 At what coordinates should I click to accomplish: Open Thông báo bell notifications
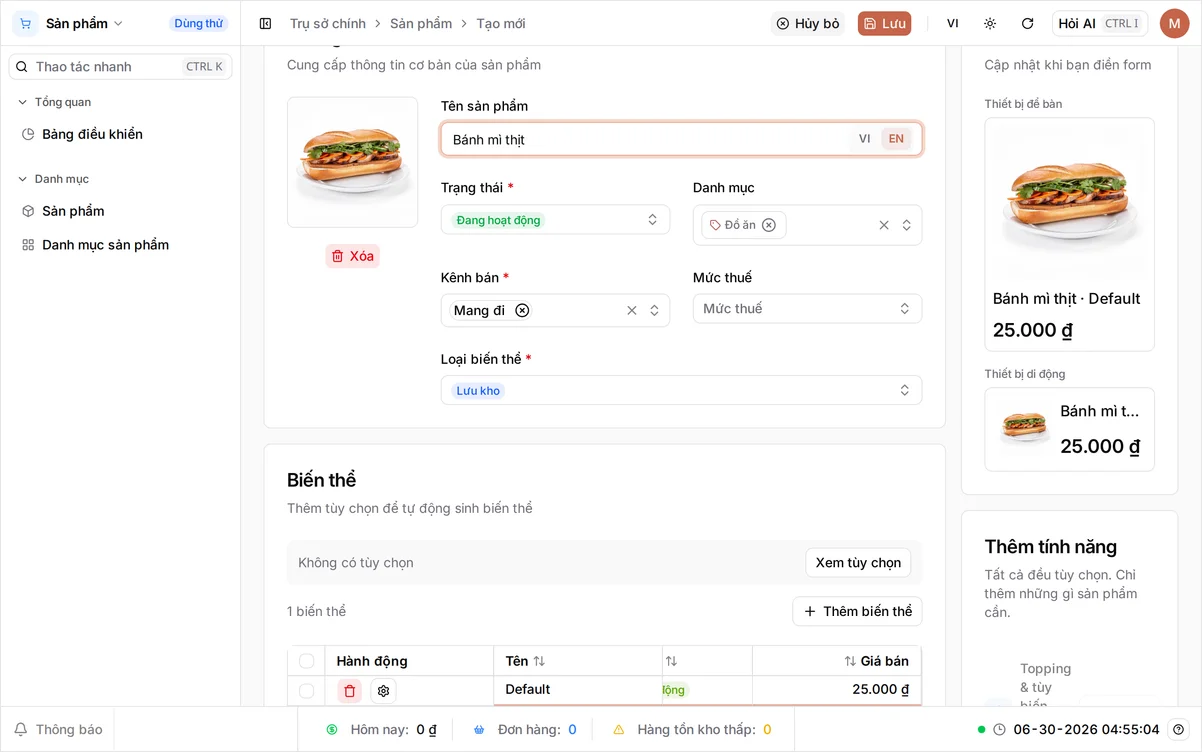click(58, 730)
